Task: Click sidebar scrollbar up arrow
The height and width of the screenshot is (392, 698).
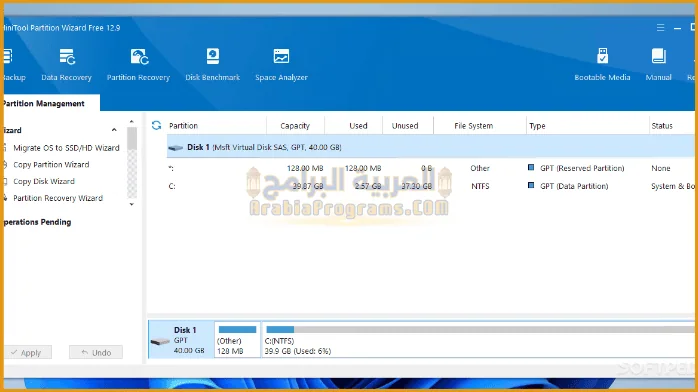Action: [x=131, y=121]
